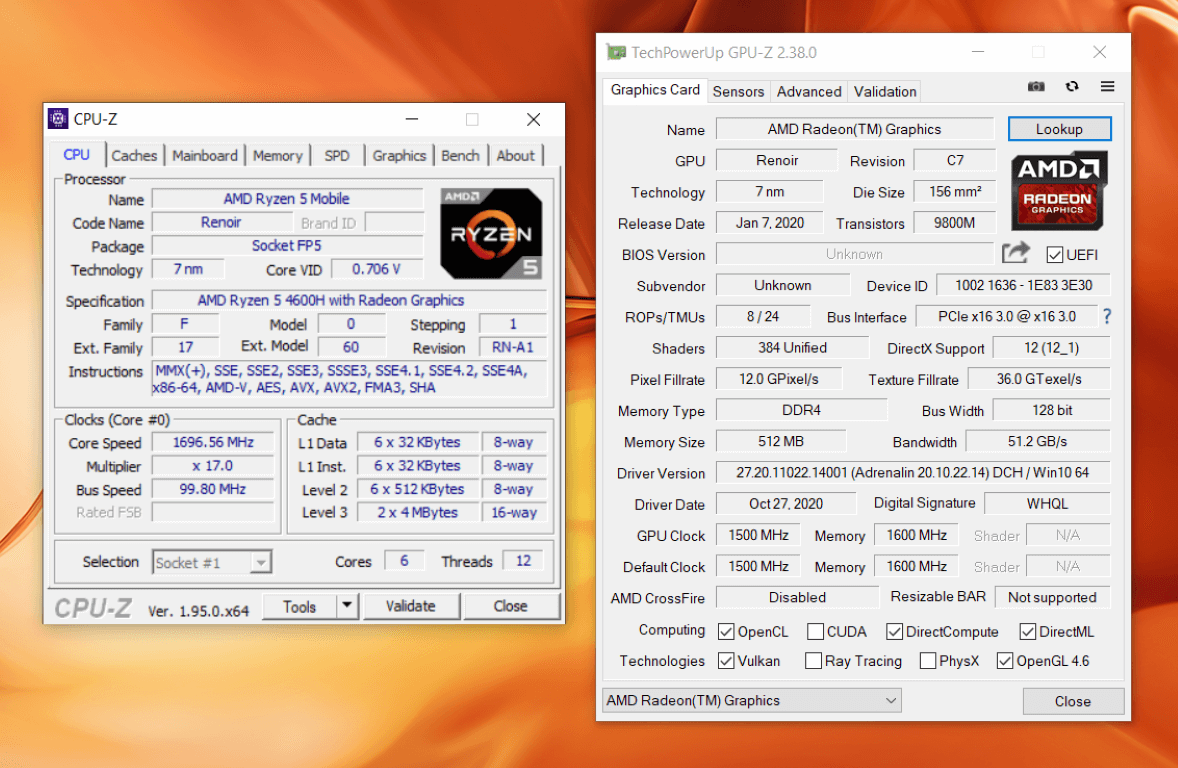The height and width of the screenshot is (768, 1178).
Task: Open the Socket #1 selection dropdown
Action: tap(260, 563)
